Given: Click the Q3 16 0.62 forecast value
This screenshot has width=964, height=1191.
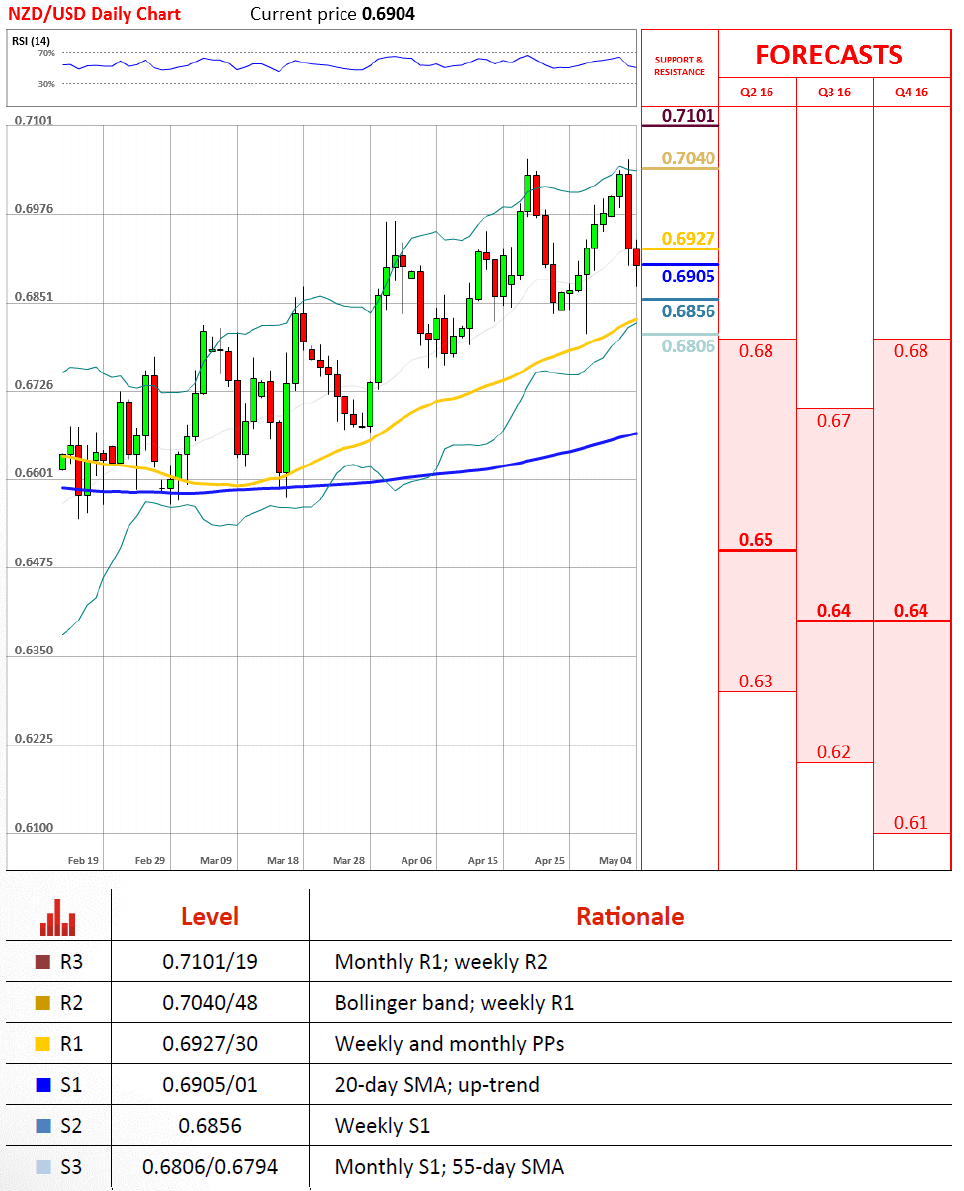Looking at the screenshot, I should click(833, 752).
